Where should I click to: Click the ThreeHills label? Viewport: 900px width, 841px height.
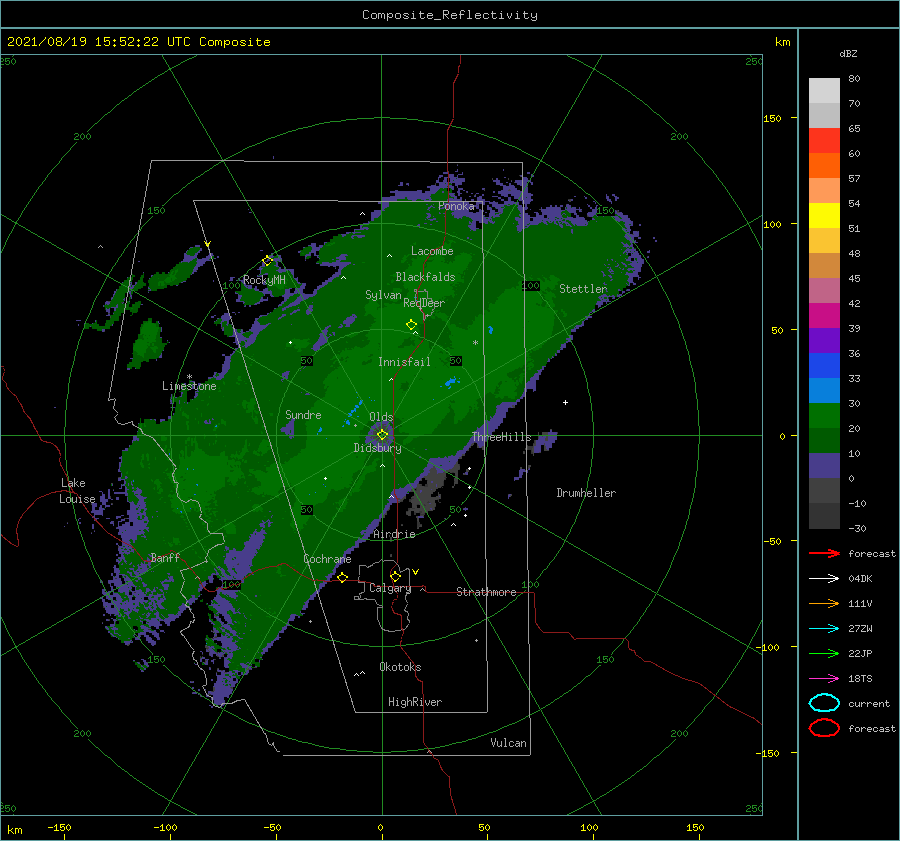[502, 437]
